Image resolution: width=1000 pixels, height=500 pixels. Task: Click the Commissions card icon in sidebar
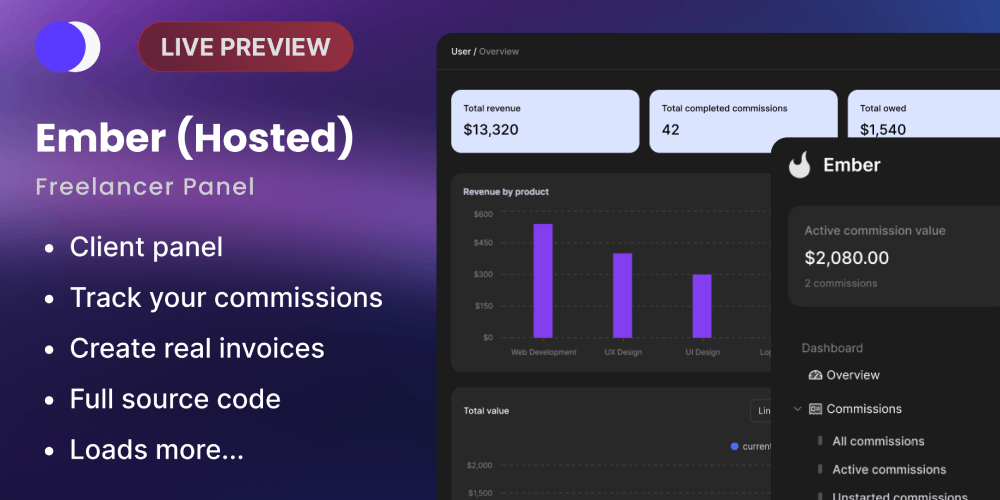coord(815,409)
